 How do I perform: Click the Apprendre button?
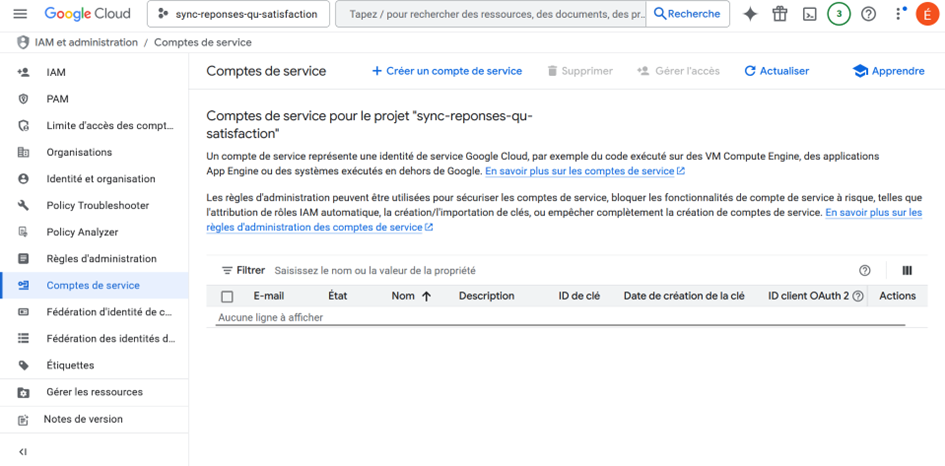tap(888, 71)
